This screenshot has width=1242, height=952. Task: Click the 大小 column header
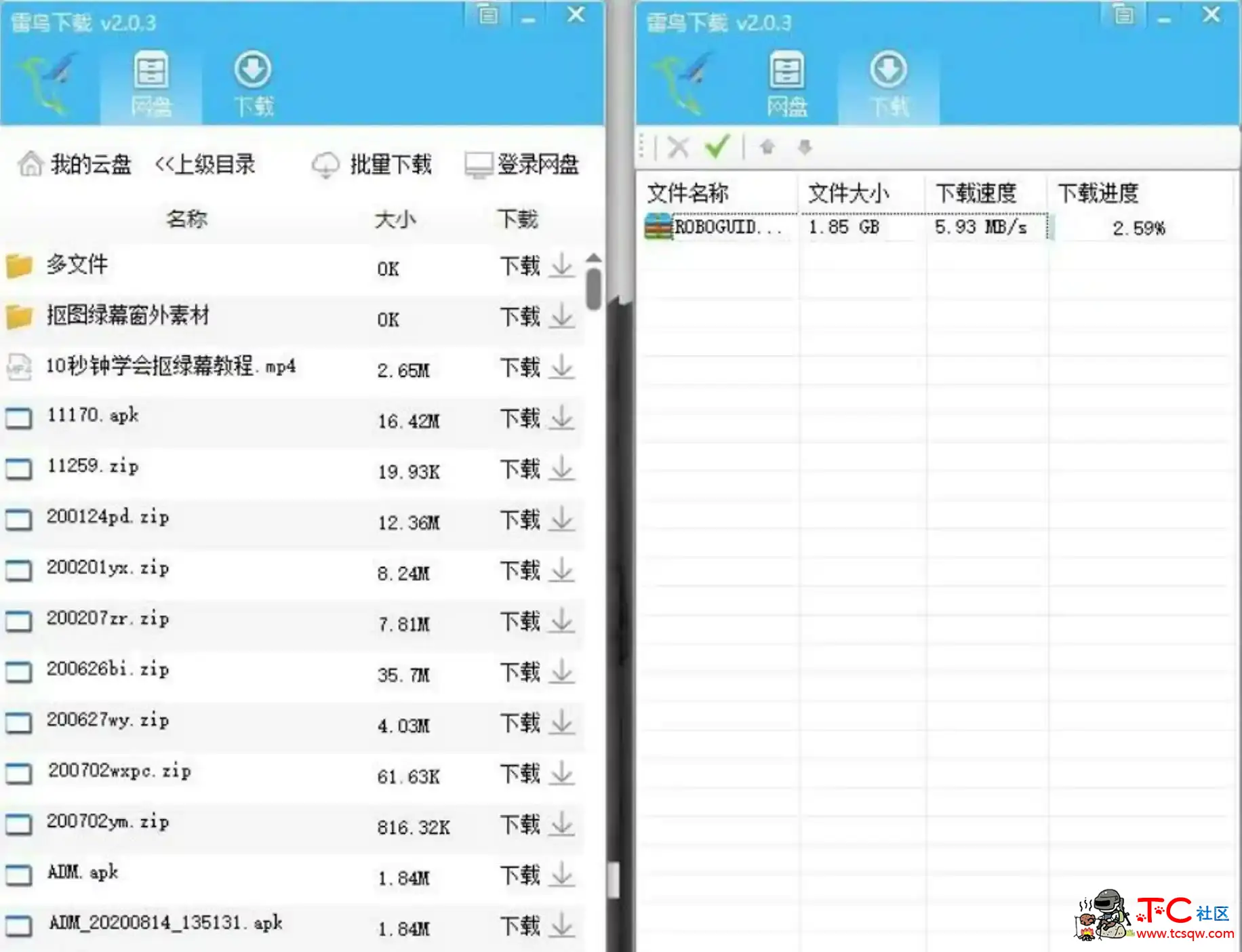(395, 220)
